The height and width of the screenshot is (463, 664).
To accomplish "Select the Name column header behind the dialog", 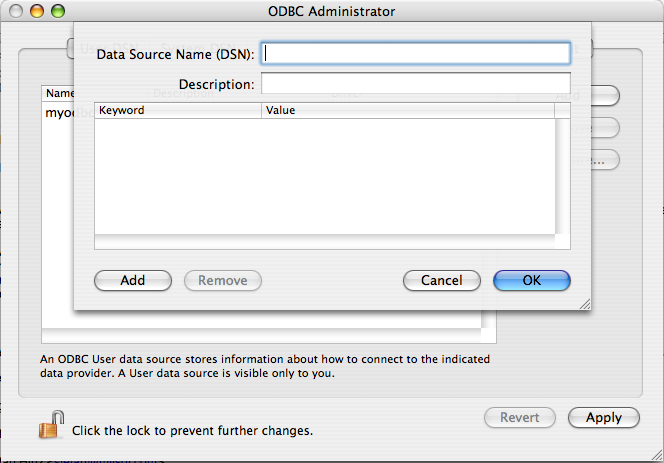I will [x=54, y=93].
